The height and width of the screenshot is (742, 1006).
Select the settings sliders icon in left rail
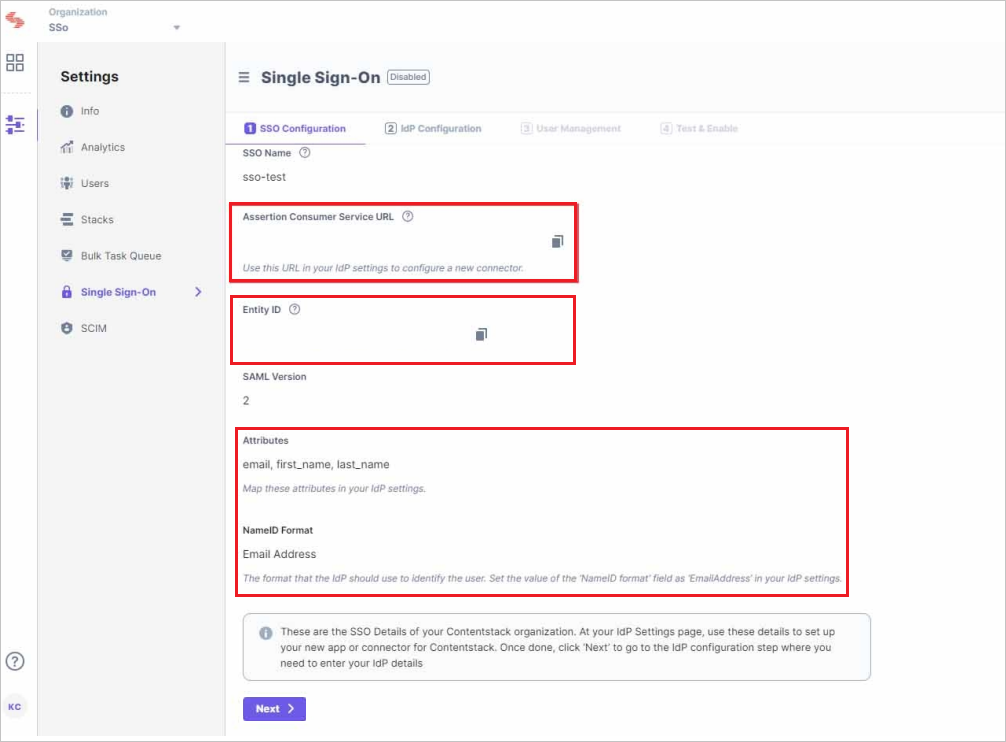pyautogui.click(x=15, y=125)
